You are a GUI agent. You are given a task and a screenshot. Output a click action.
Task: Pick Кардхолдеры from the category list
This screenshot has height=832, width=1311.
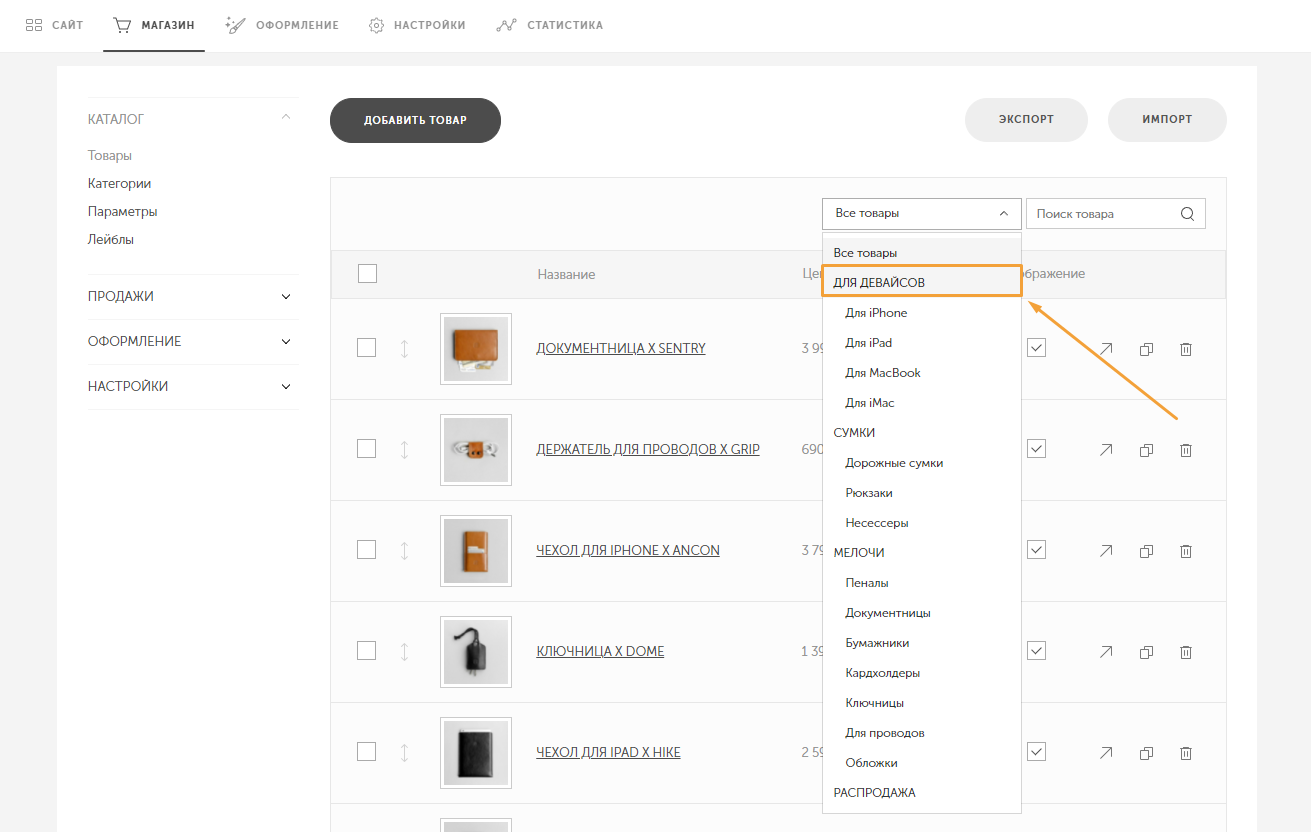pyautogui.click(x=922, y=673)
